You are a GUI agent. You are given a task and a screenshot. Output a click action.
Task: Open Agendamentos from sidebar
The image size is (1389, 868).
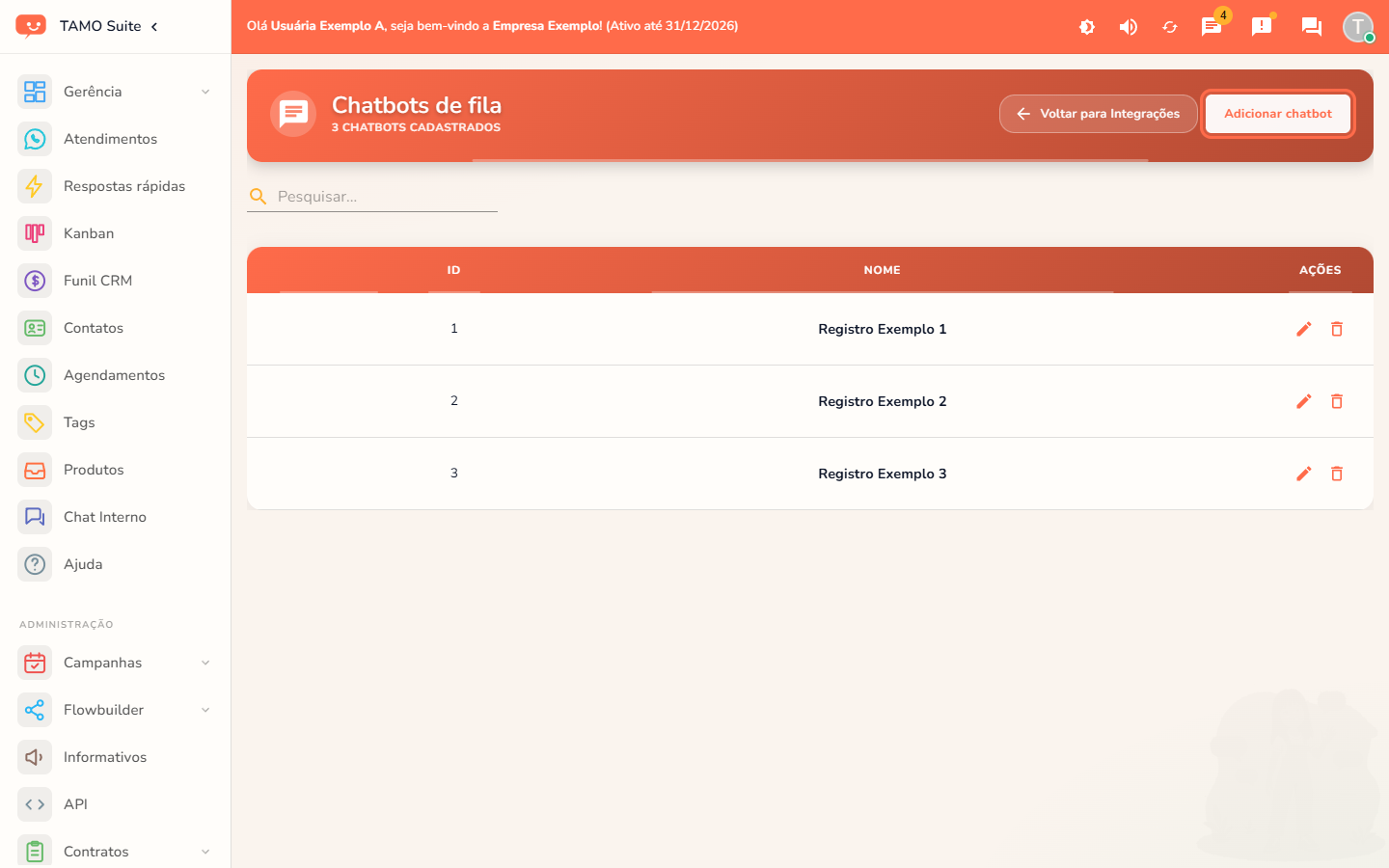click(116, 375)
